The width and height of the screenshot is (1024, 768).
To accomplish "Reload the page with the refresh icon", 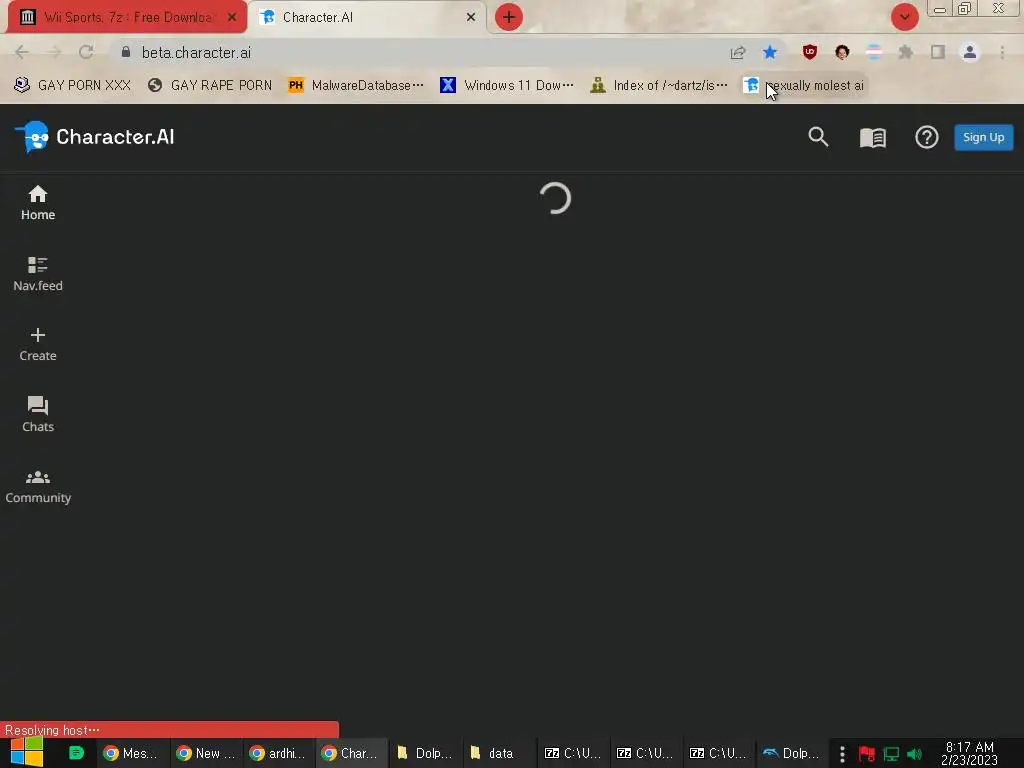I will coord(86,52).
